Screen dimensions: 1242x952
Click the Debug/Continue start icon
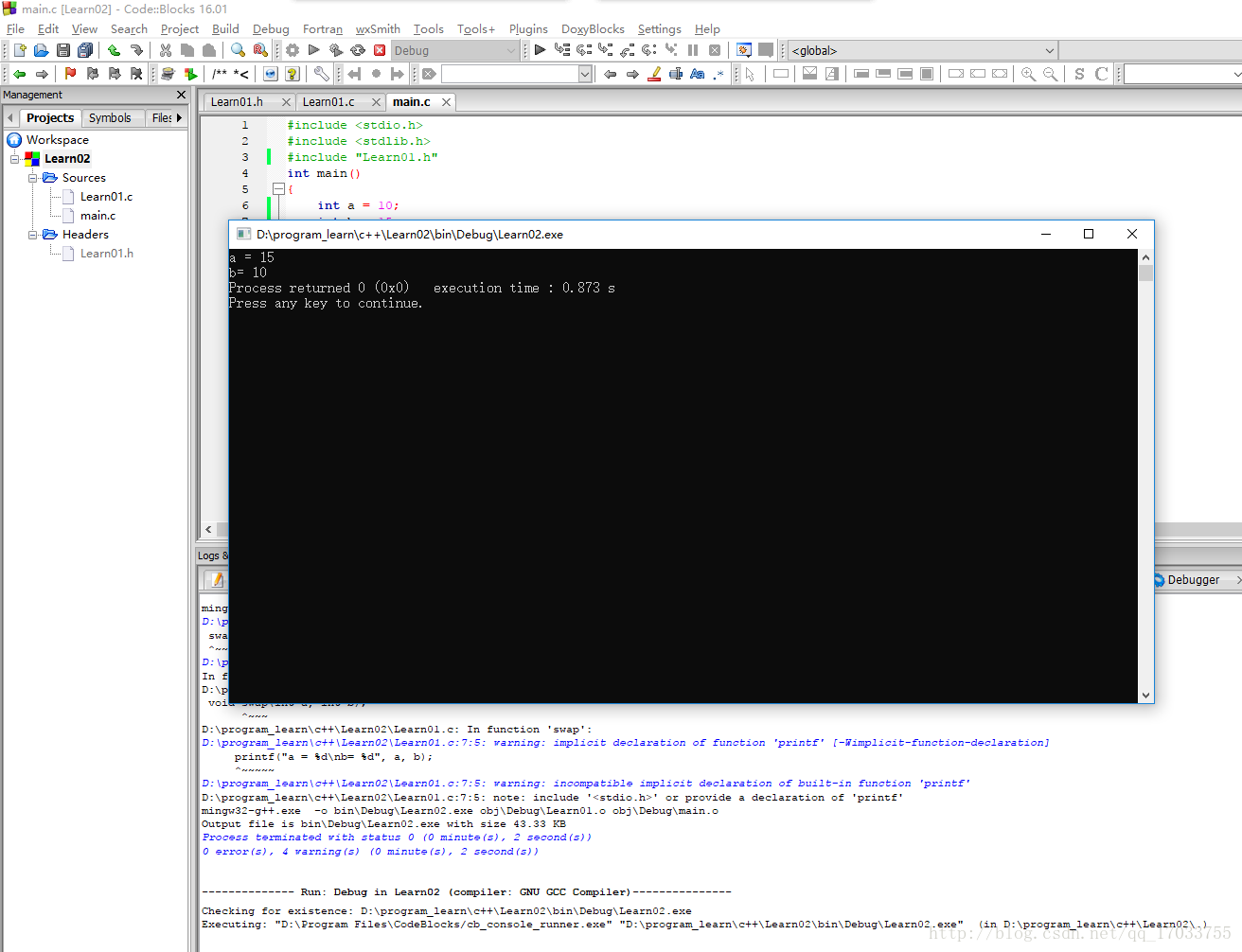(540, 50)
